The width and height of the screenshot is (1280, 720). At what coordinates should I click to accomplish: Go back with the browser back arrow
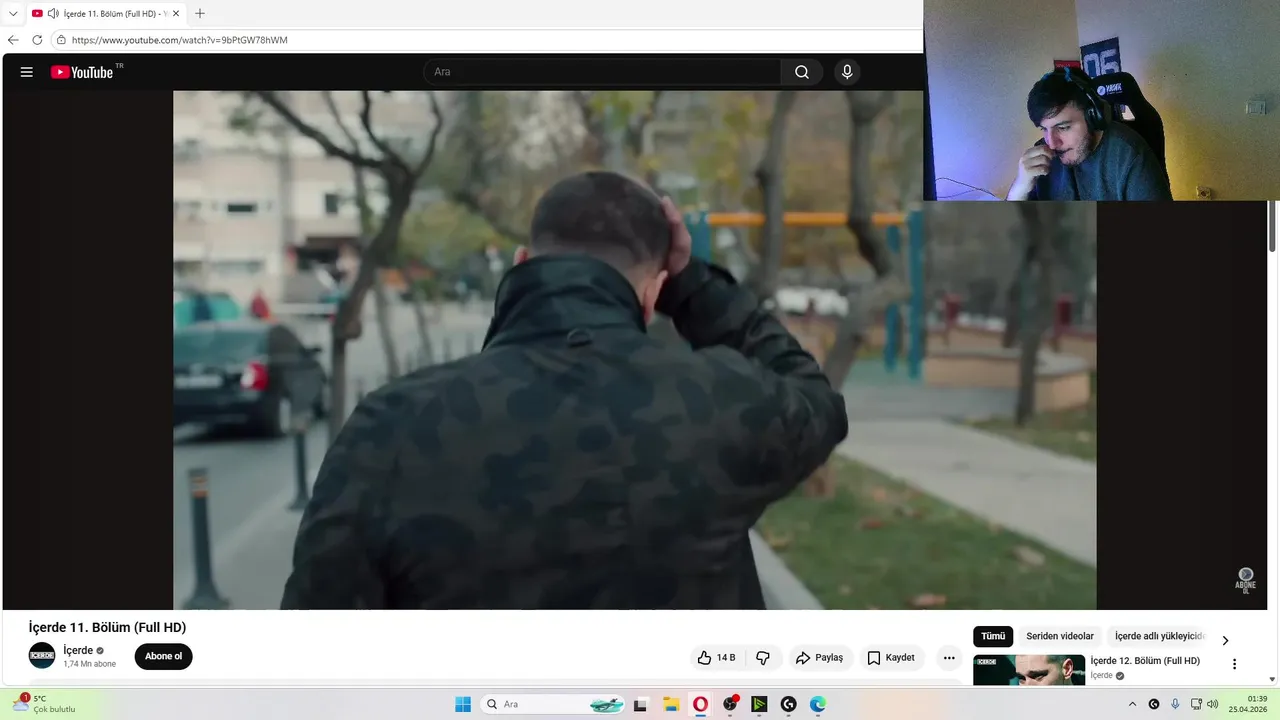click(13, 40)
